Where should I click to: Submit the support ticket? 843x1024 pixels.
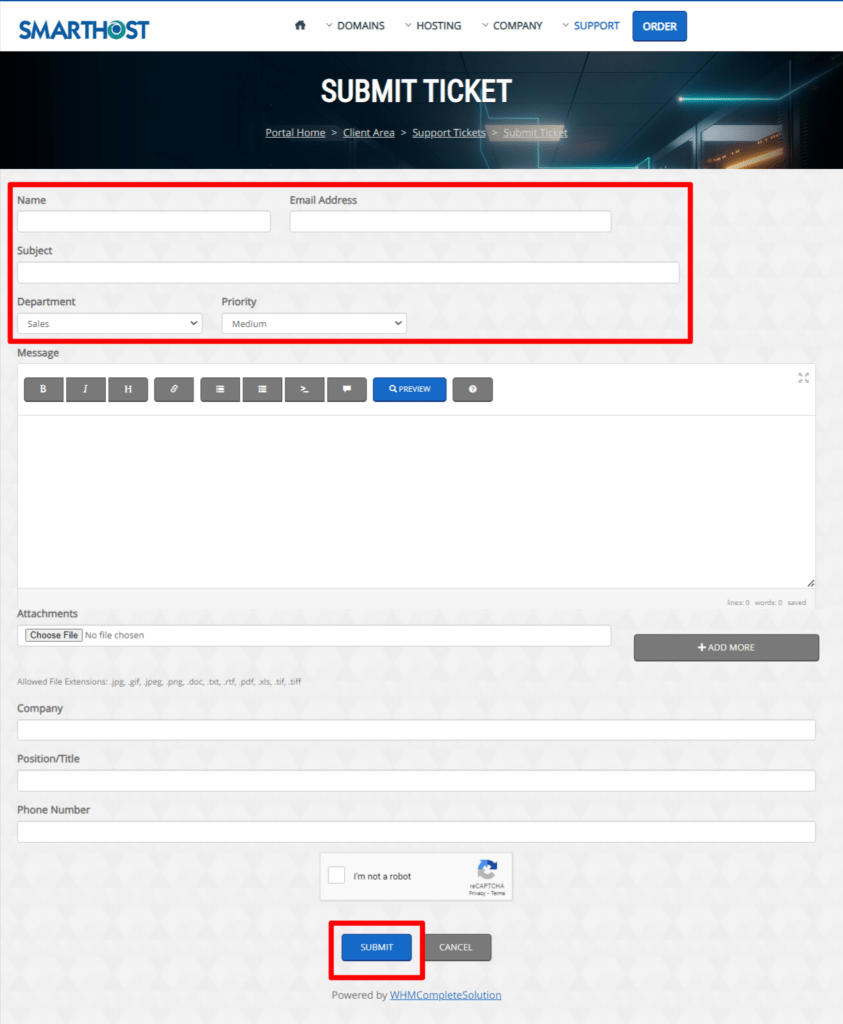click(x=377, y=947)
